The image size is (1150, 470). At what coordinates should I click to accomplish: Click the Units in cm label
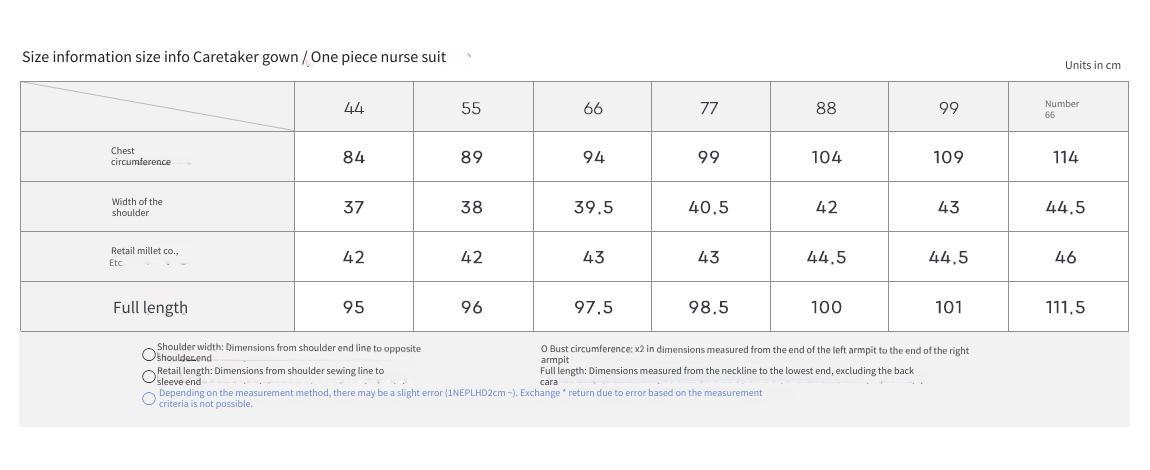pos(1092,65)
